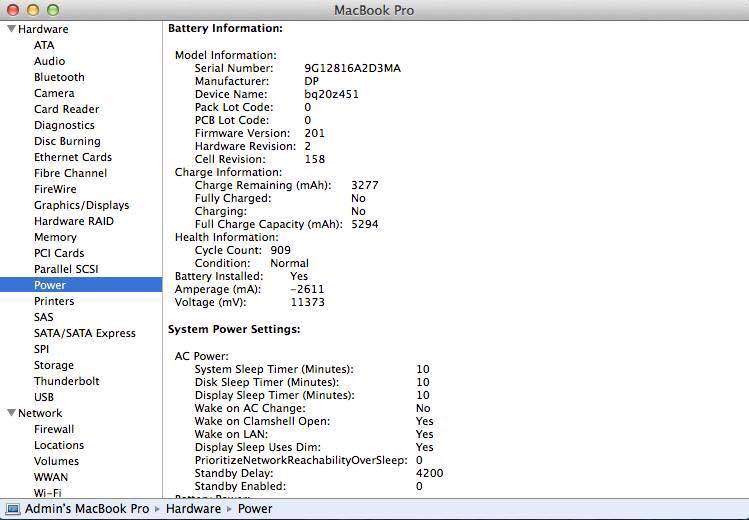Viewport: 749px width, 520px height.
Task: Collapse the Network disclosure triangle
Action: (x=11, y=413)
